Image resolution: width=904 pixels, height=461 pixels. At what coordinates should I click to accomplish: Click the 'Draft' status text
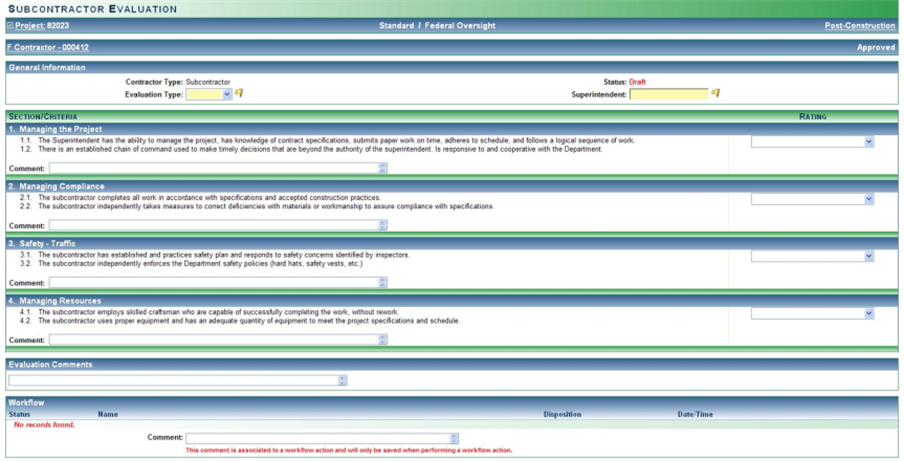[637, 82]
